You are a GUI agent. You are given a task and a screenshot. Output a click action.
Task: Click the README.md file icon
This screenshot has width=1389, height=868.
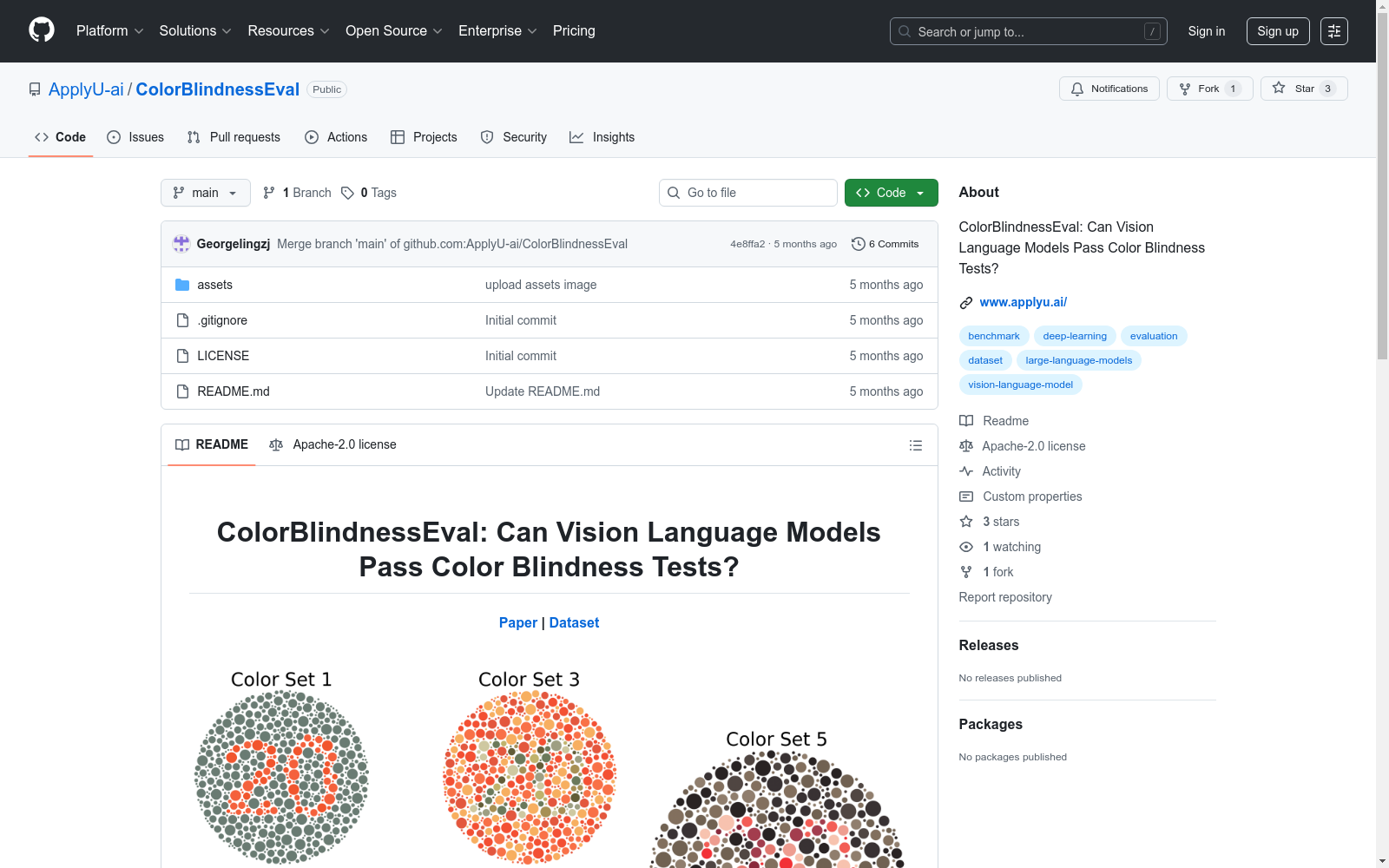(182, 391)
